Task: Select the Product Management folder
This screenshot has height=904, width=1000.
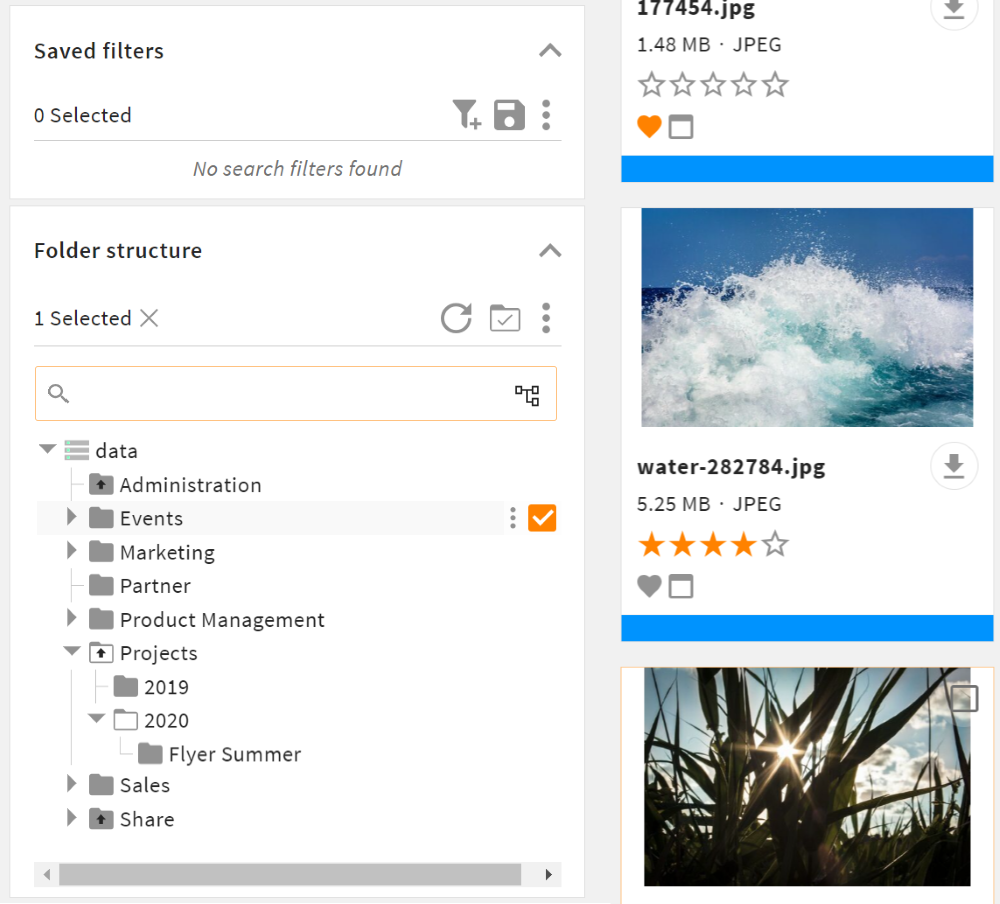Action: point(222,619)
